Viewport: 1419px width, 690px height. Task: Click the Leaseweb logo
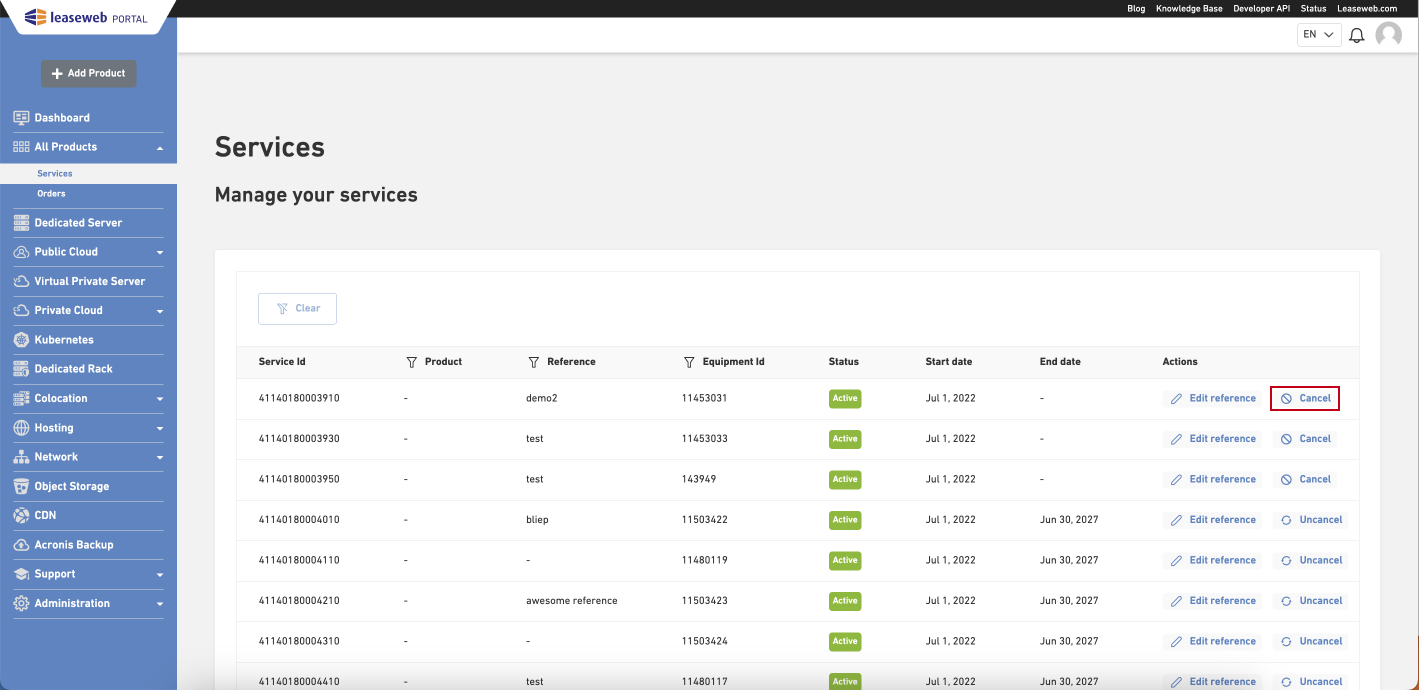pos(84,16)
